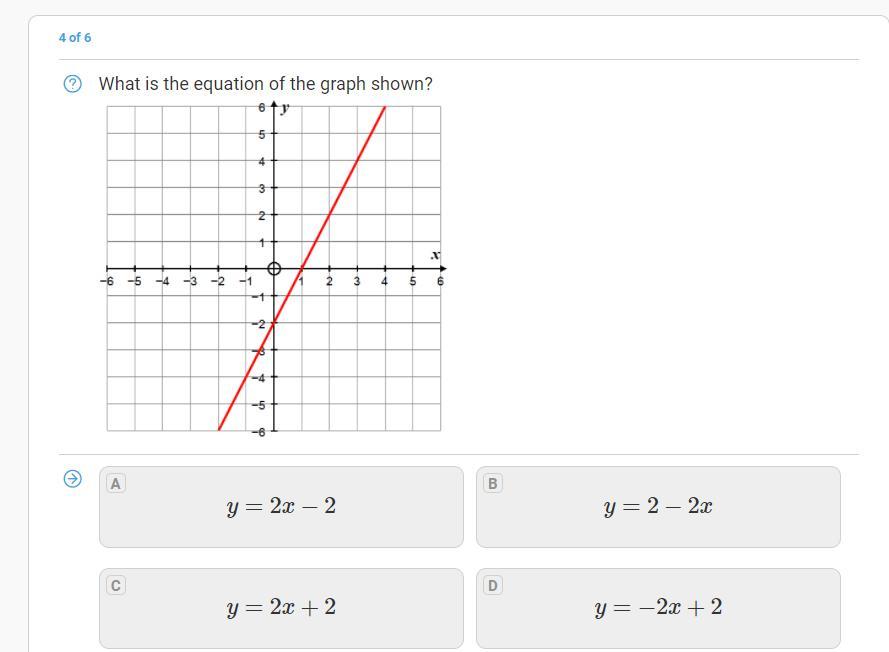Select the letter C badge
The image size is (889, 652).
click(116, 585)
